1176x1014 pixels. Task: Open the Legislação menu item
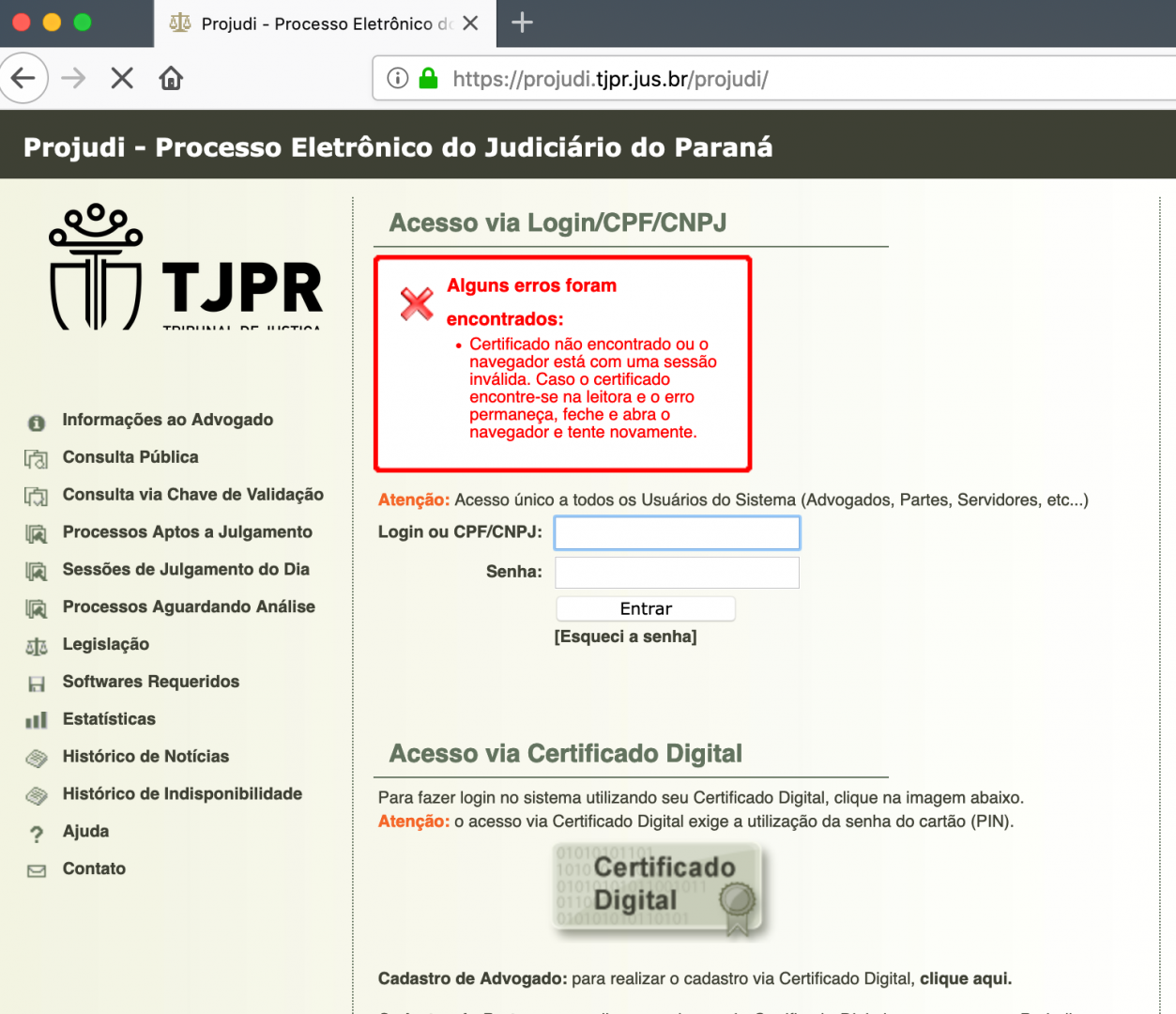tap(106, 645)
